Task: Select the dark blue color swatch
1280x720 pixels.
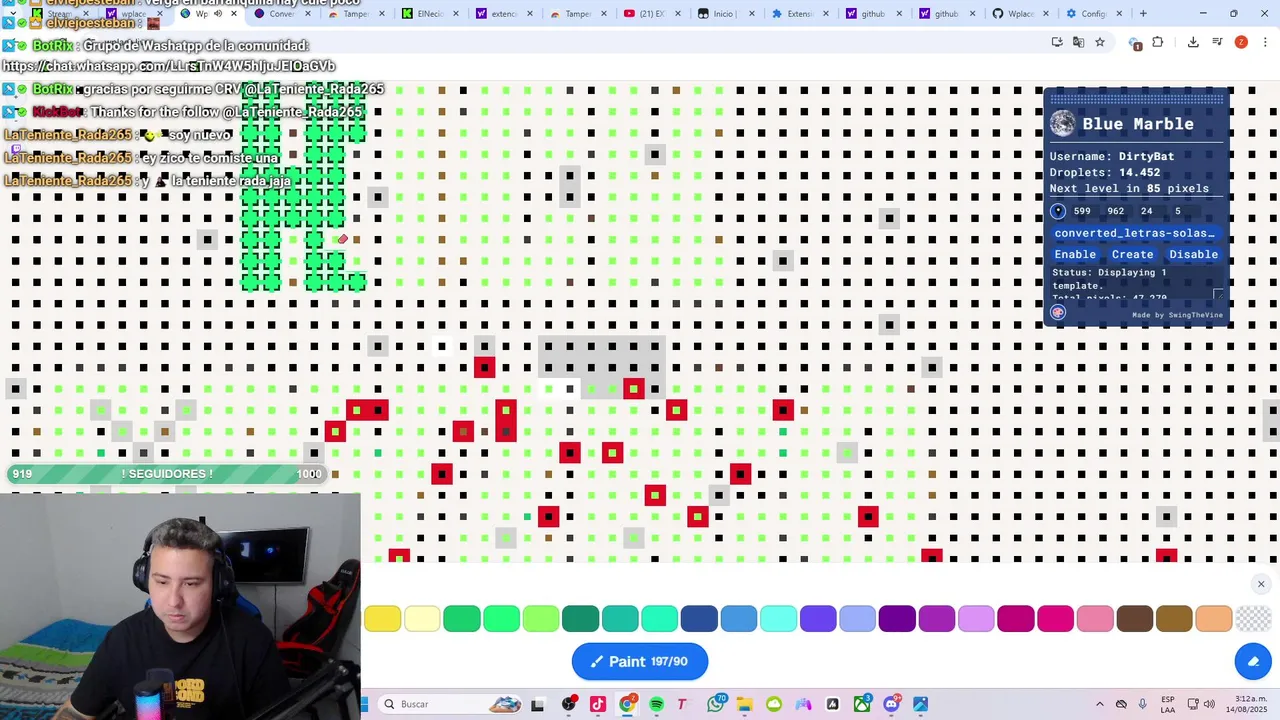Action: coord(699,619)
